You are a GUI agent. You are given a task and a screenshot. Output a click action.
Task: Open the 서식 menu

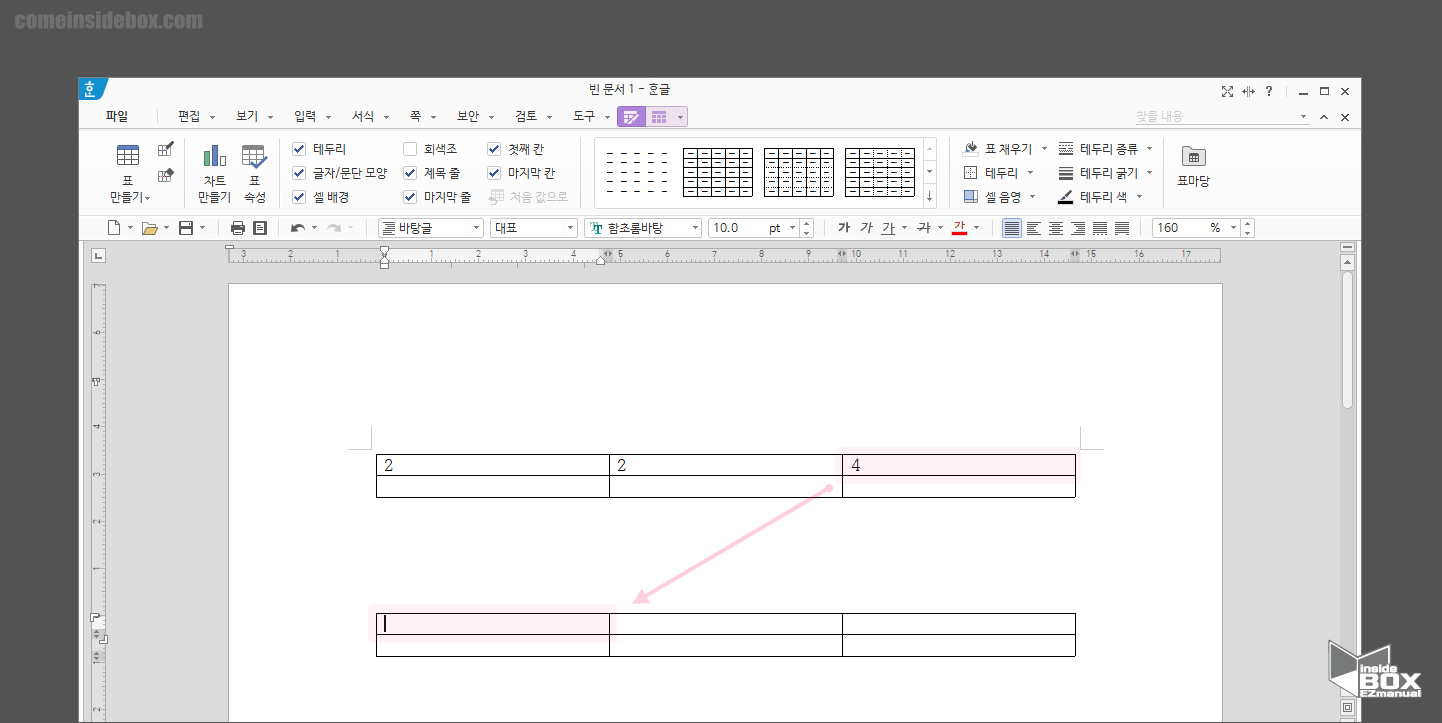pyautogui.click(x=363, y=116)
